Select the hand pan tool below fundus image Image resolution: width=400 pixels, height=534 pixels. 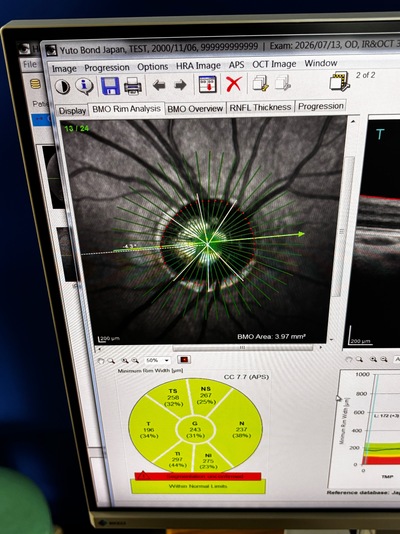[101, 361]
